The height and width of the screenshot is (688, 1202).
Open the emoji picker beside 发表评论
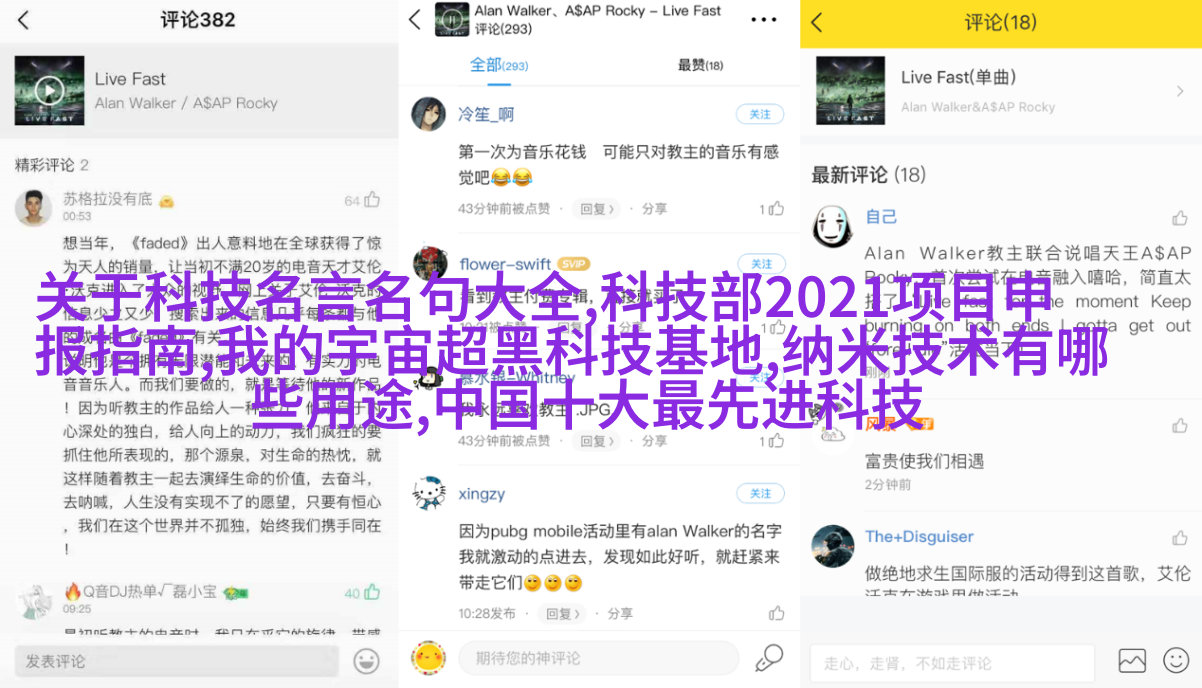[x=367, y=660]
